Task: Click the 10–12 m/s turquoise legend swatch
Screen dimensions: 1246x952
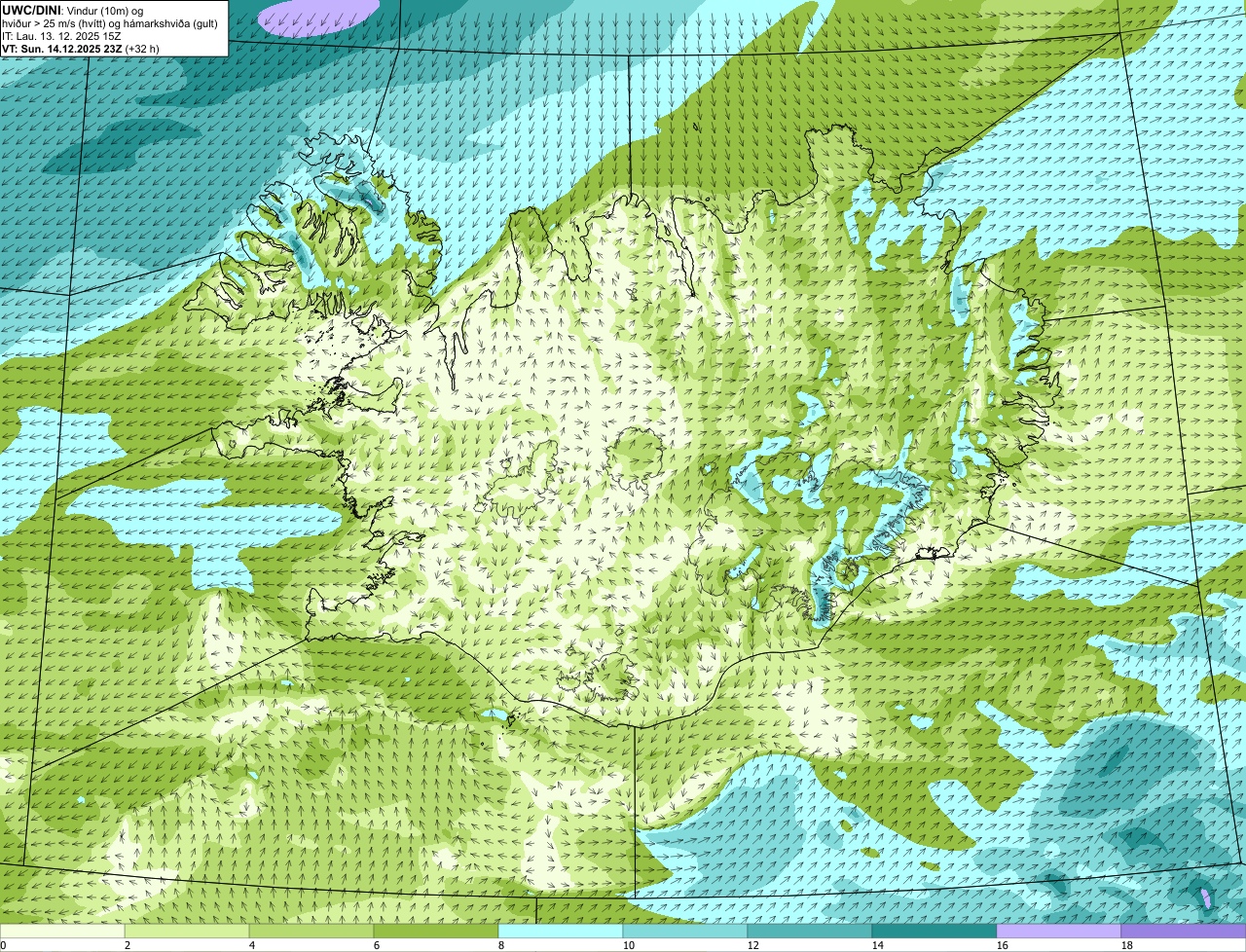Action: pyautogui.click(x=685, y=931)
